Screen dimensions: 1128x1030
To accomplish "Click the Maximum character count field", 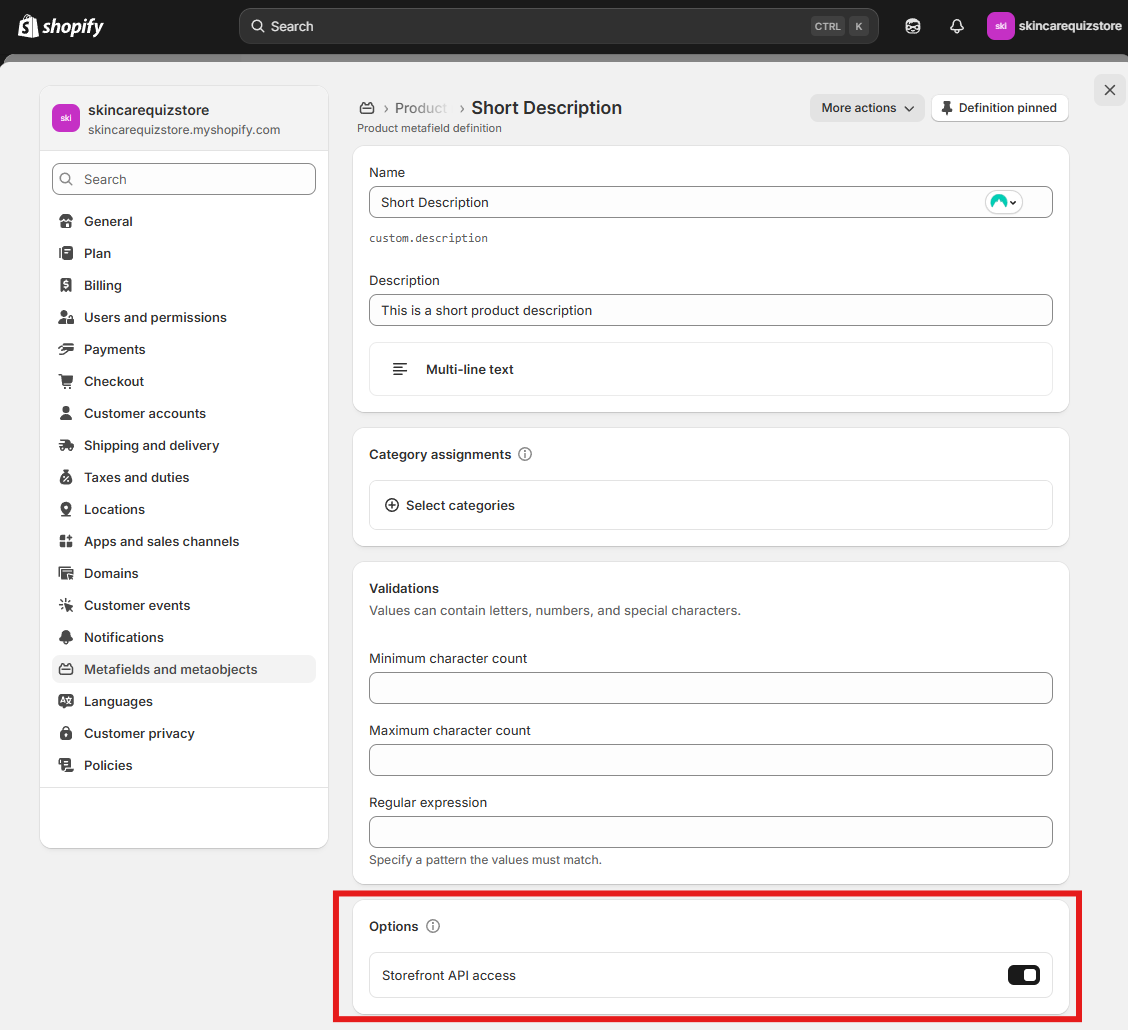I will tap(710, 760).
